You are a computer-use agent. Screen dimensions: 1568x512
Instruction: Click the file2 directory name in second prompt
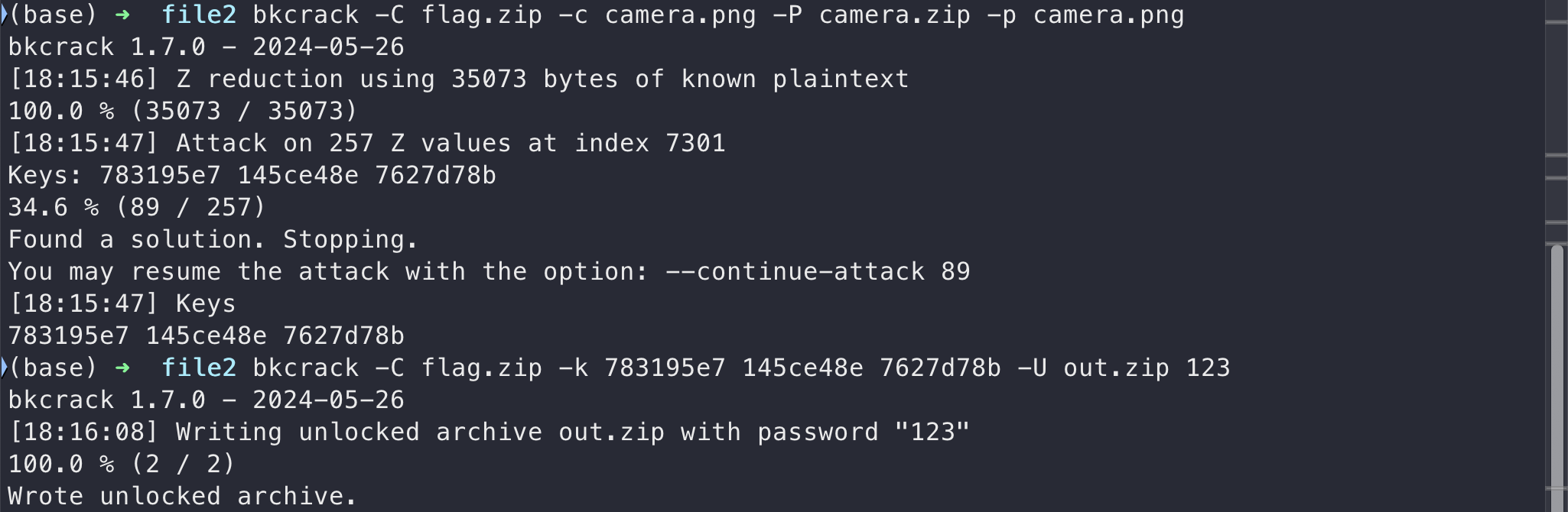click(x=199, y=368)
